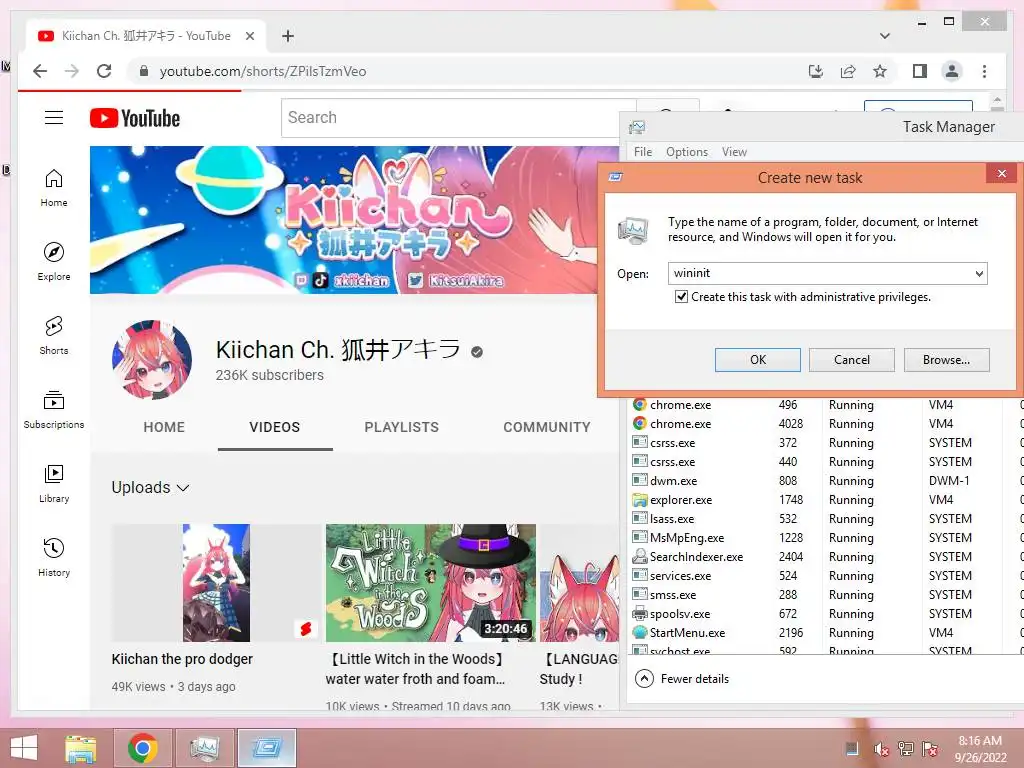
Task: Go to YouTube Home in sidebar
Action: point(54,188)
